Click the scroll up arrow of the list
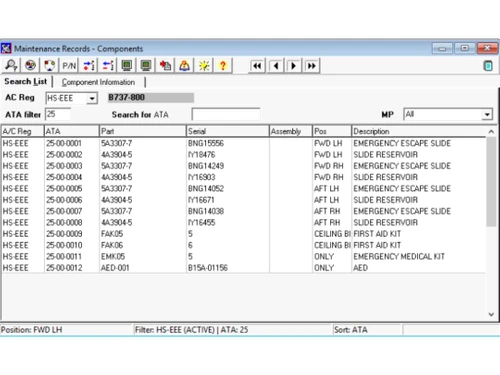This screenshot has width=500, height=375. tap(491, 132)
